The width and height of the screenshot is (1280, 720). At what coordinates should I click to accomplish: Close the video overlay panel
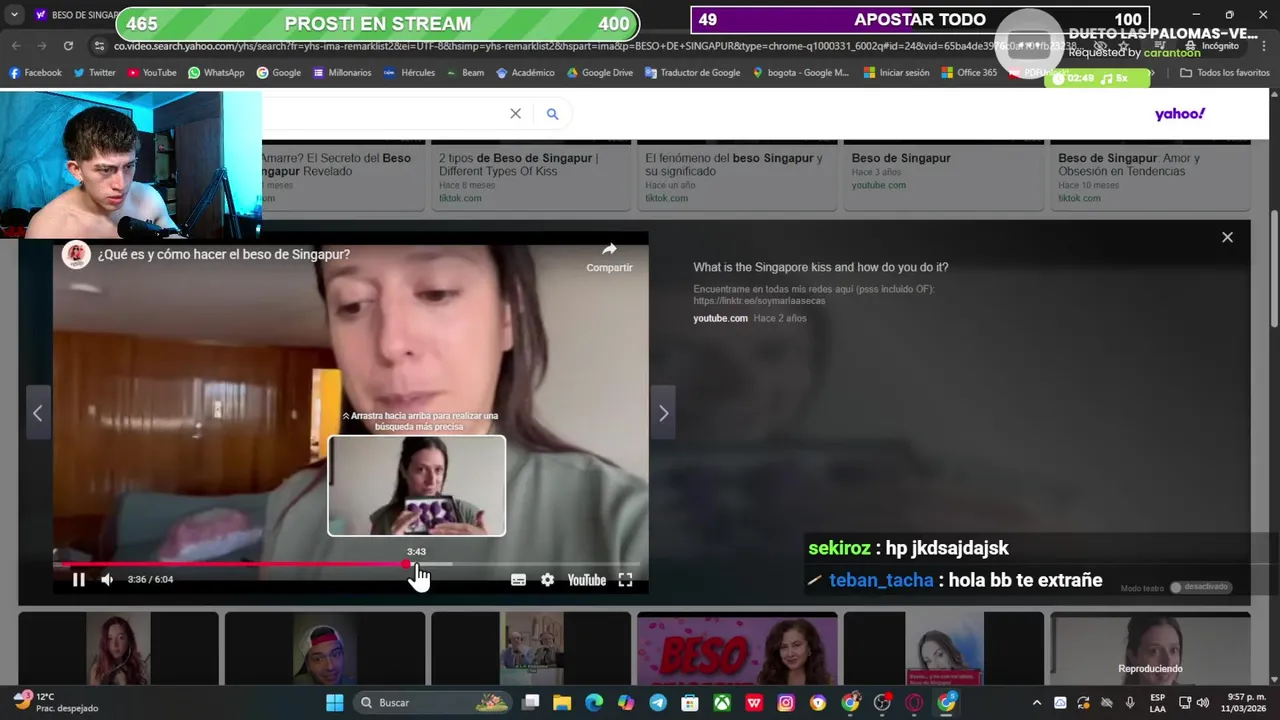pos(1227,237)
